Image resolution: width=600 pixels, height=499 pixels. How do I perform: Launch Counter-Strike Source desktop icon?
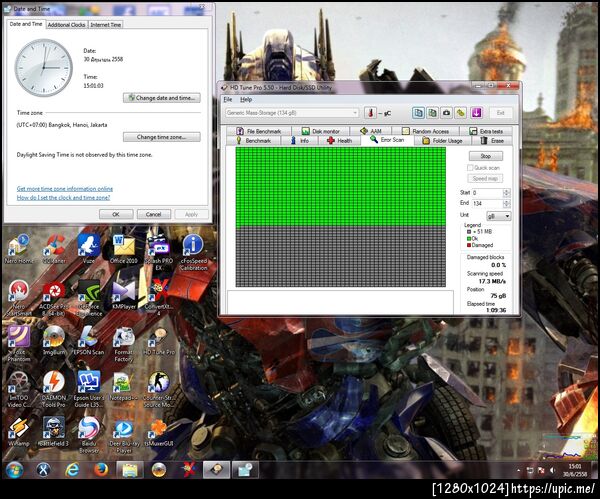pos(158,389)
